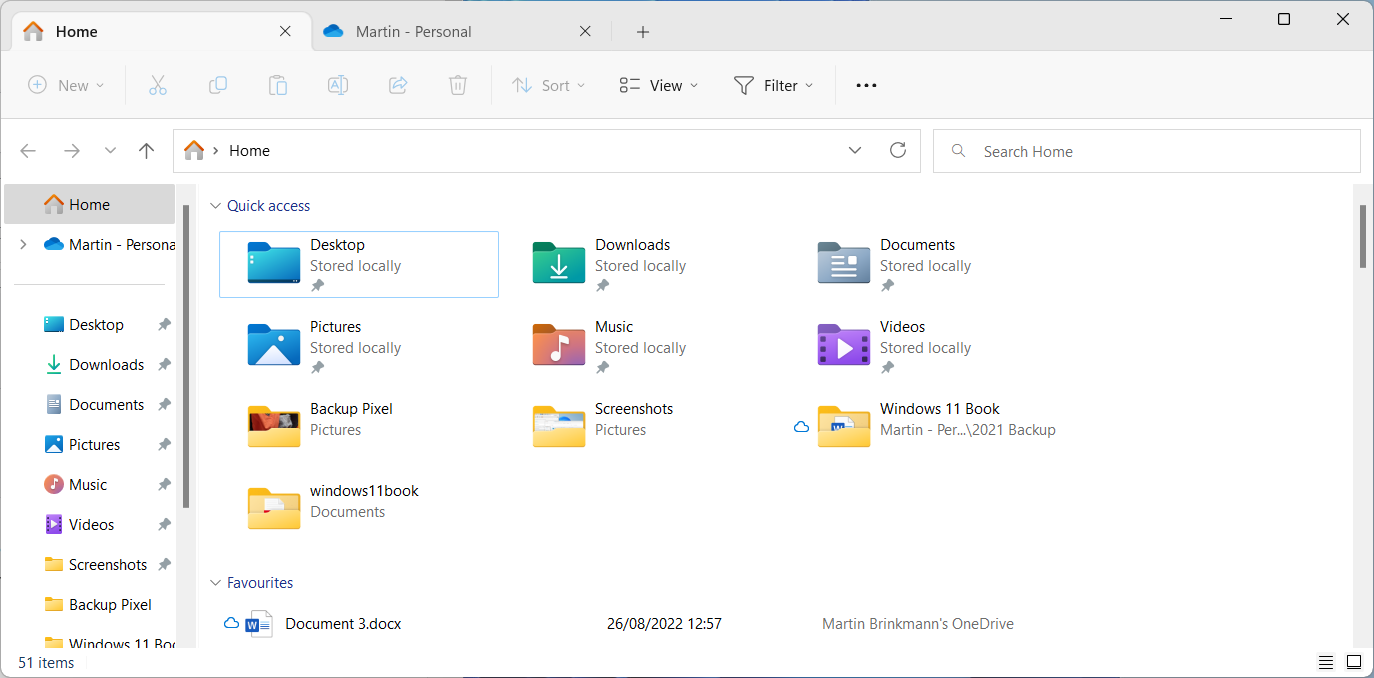Image resolution: width=1374 pixels, height=678 pixels.
Task: Switch to large thumbnails view in status bar
Action: 1354,662
